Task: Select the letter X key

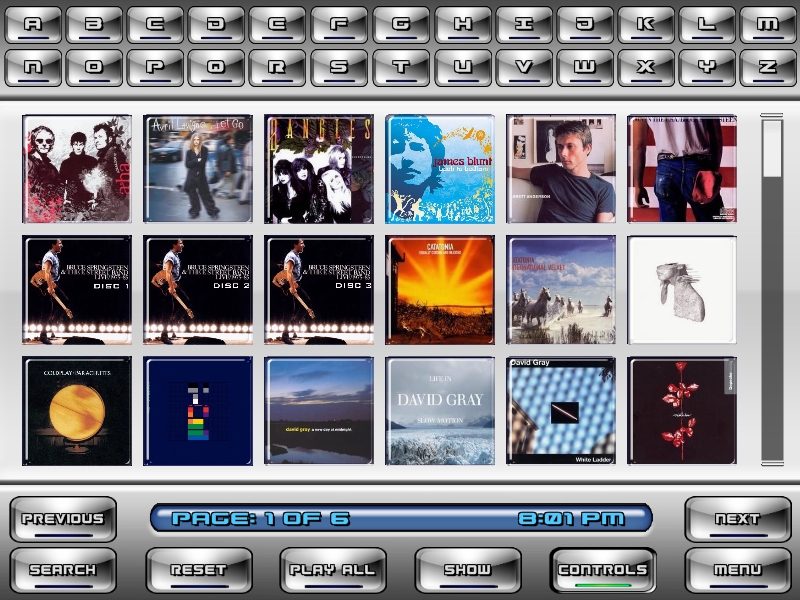Action: (646, 67)
